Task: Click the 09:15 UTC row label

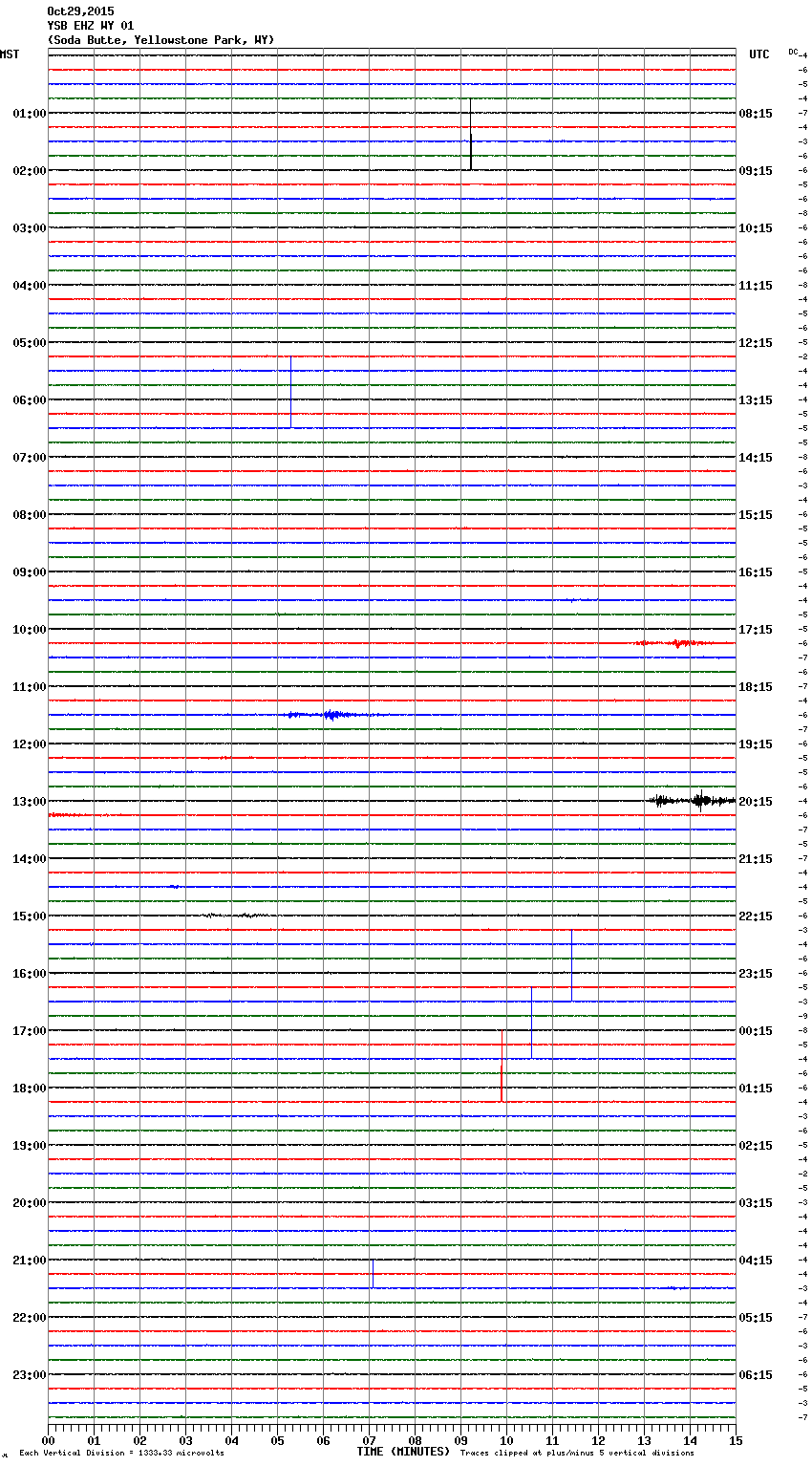Action: click(x=756, y=171)
